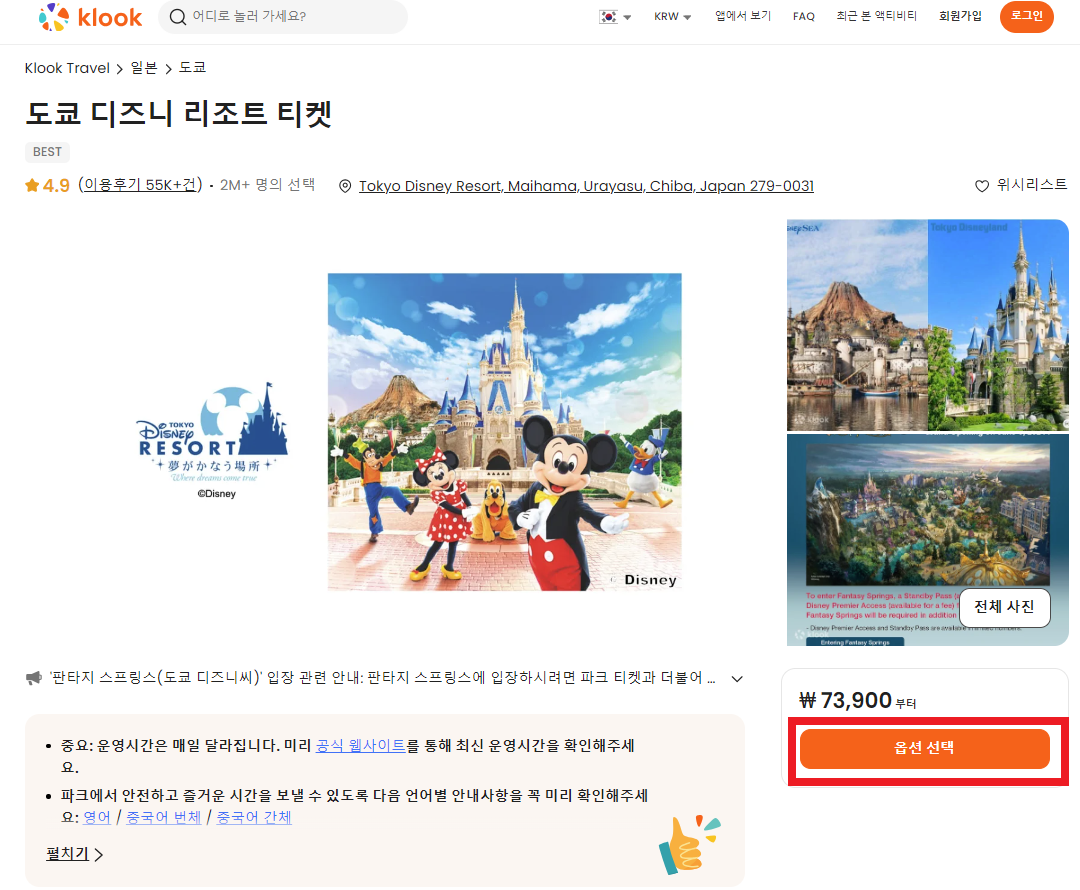Open the main Mickey Mouse castle photo
Image resolution: width=1080 pixels, height=890 pixels.
[x=504, y=432]
